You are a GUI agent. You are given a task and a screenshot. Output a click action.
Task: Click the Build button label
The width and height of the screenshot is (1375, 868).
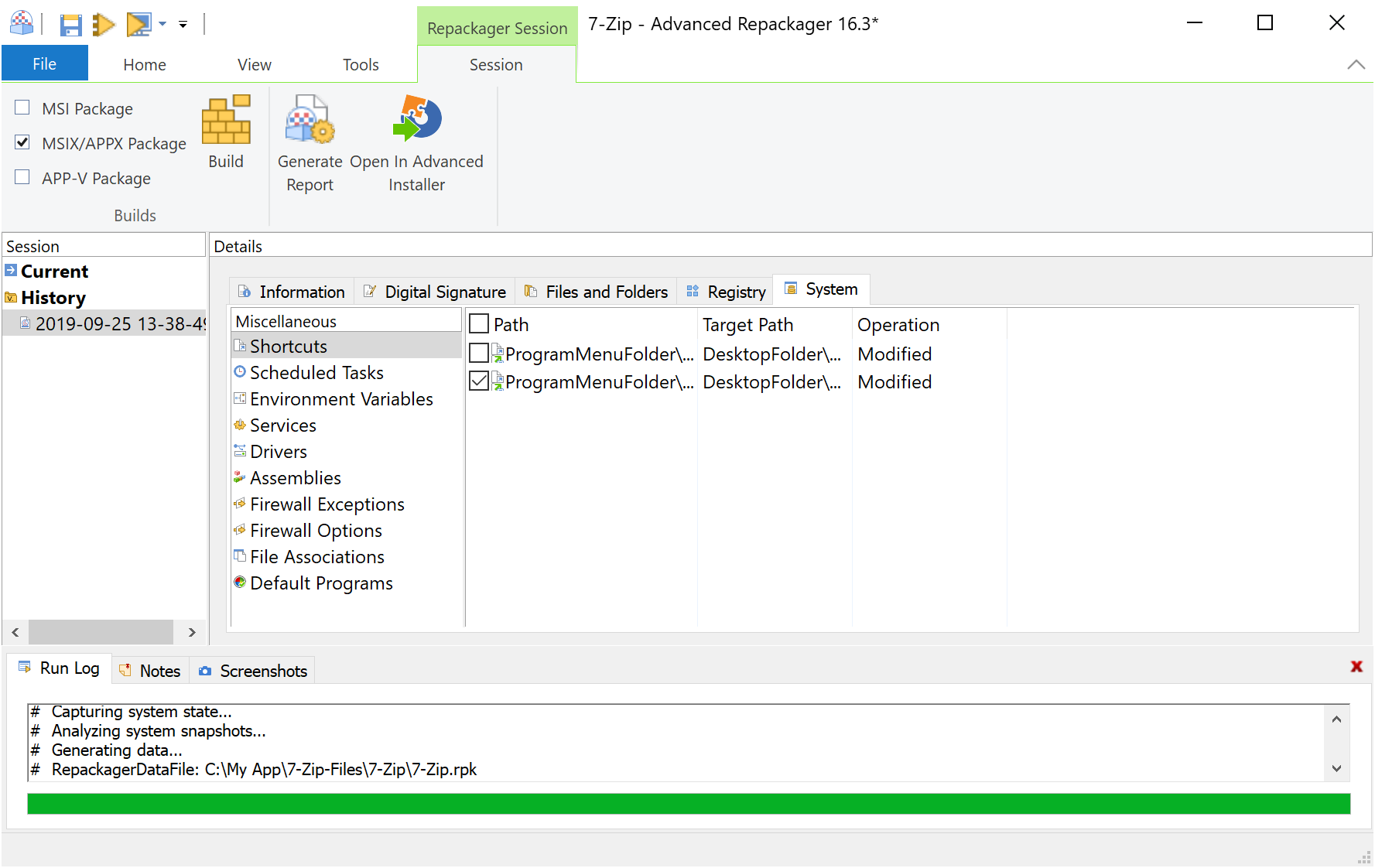click(x=226, y=162)
